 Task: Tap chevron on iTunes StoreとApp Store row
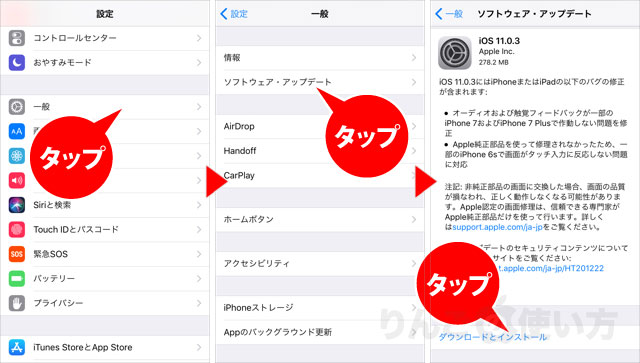199,347
